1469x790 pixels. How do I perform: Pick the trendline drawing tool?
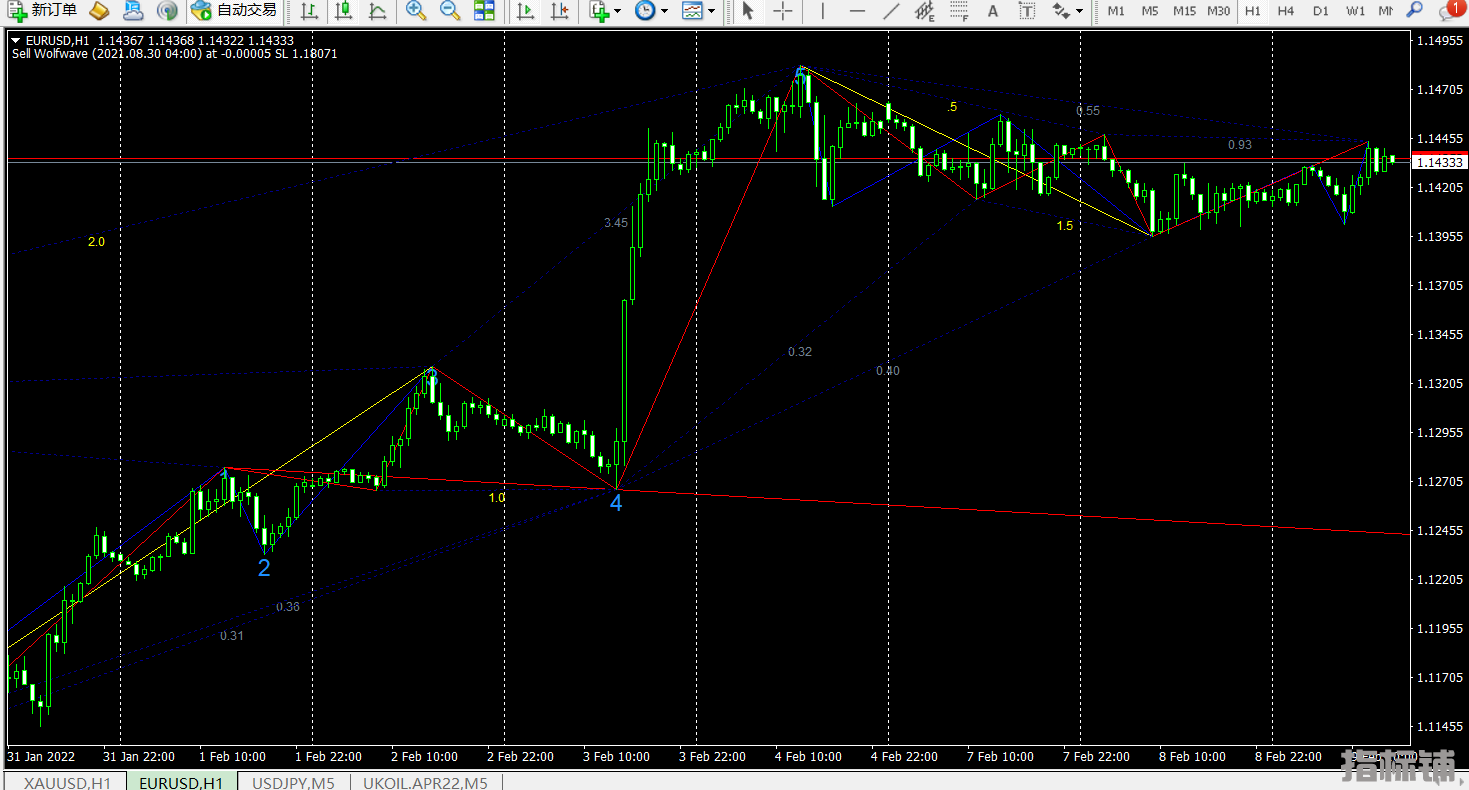pyautogui.click(x=891, y=11)
